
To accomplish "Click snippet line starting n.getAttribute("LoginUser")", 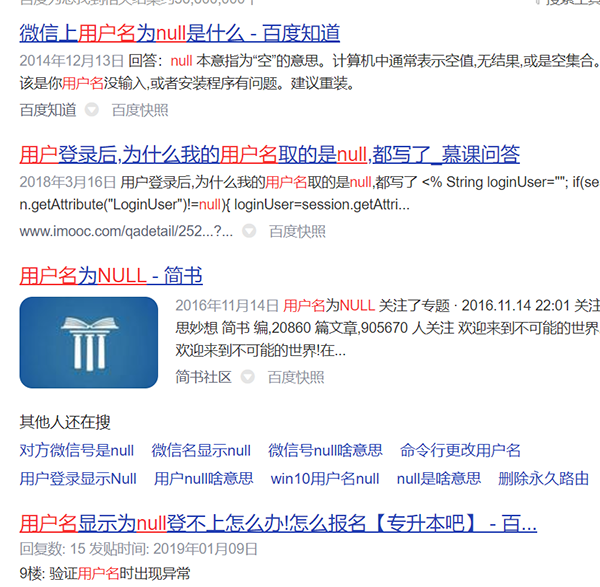I will [x=214, y=205].
